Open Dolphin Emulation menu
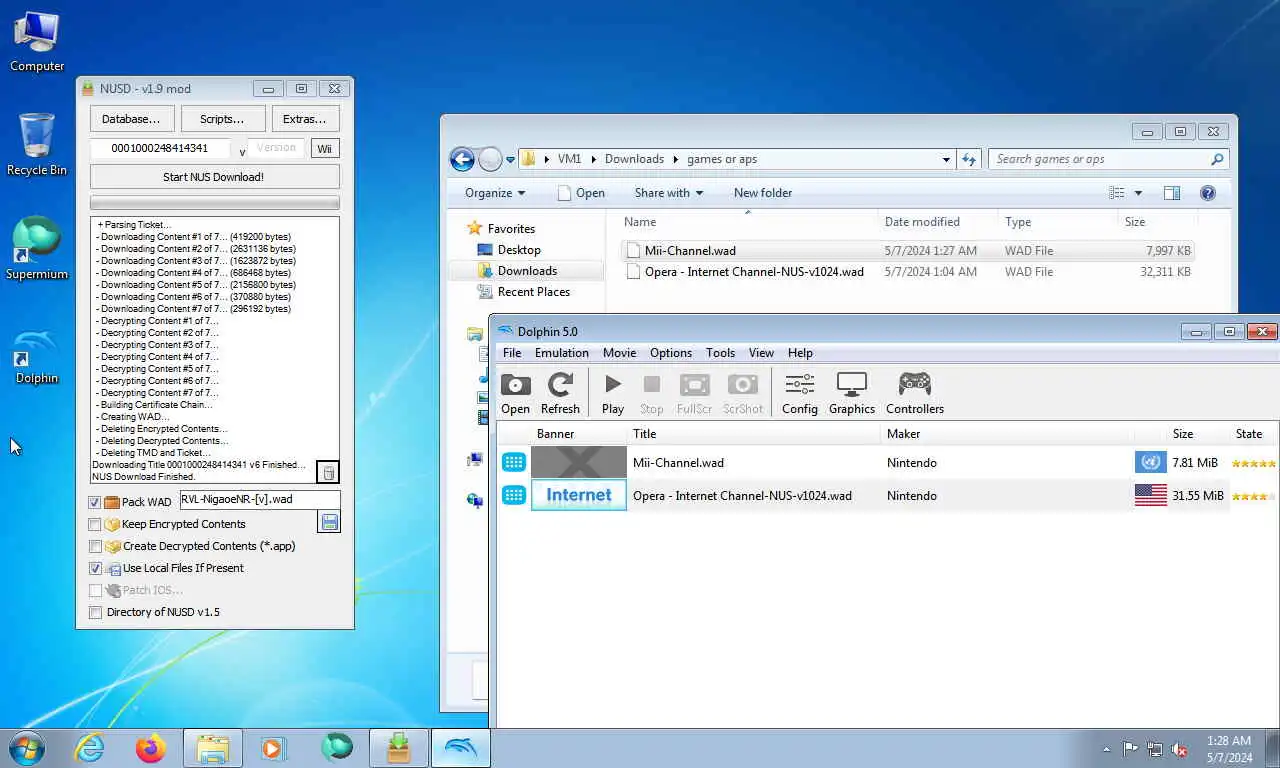The height and width of the screenshot is (768, 1280). 562,353
